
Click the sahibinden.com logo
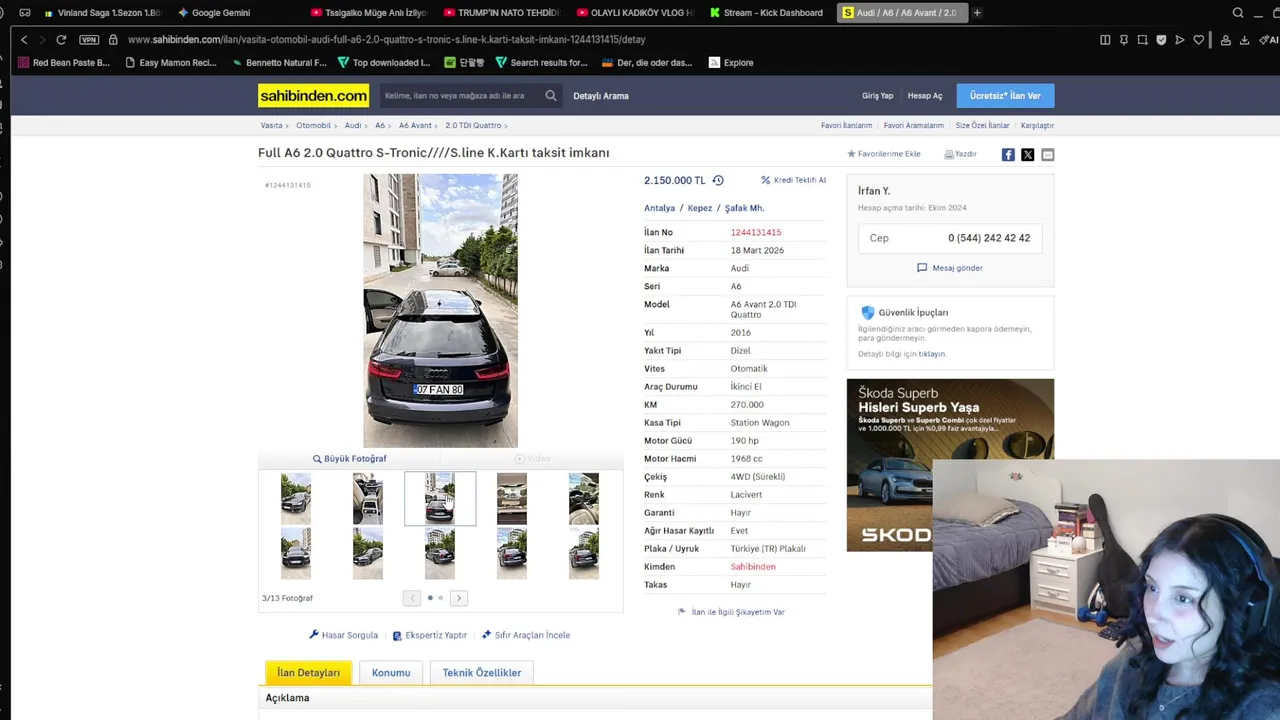point(313,96)
